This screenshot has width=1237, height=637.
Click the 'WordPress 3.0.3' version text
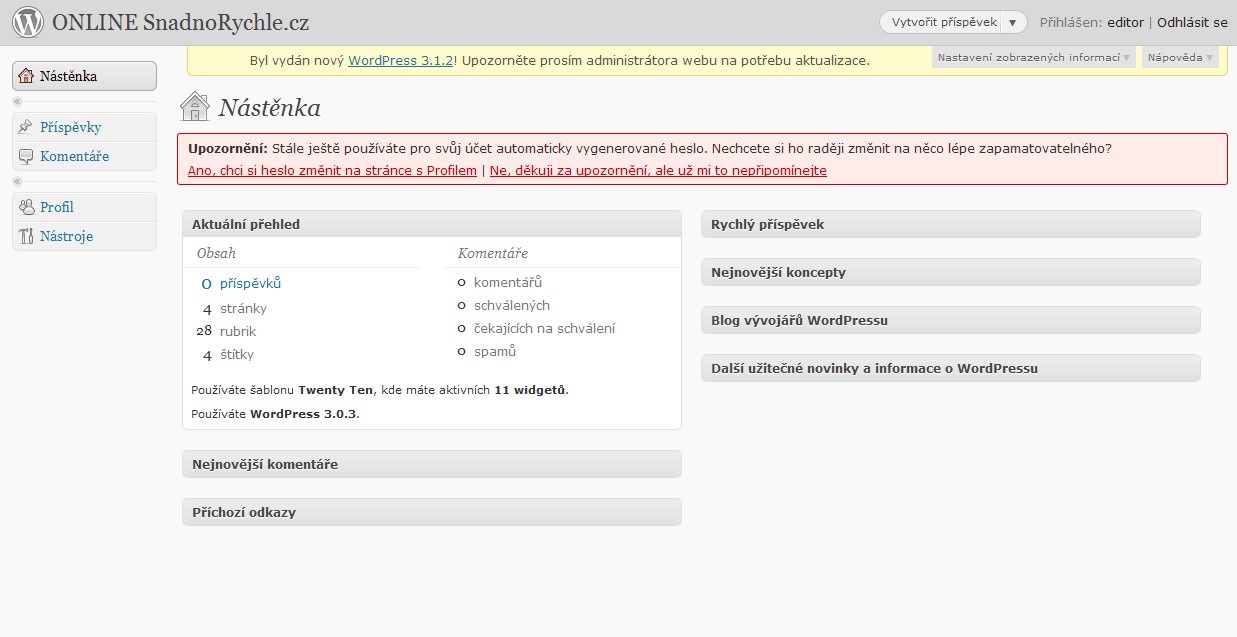click(303, 413)
